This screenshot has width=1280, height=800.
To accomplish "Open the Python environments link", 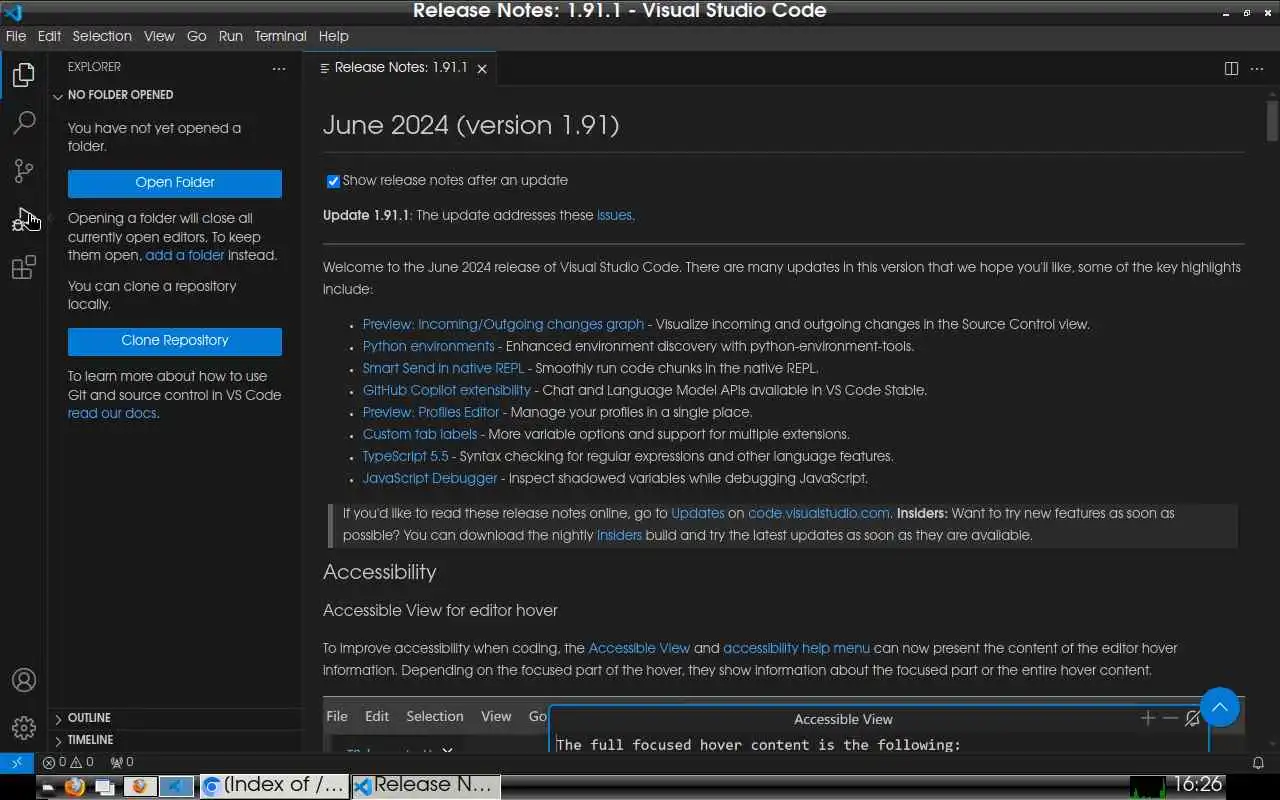I will tap(428, 346).
